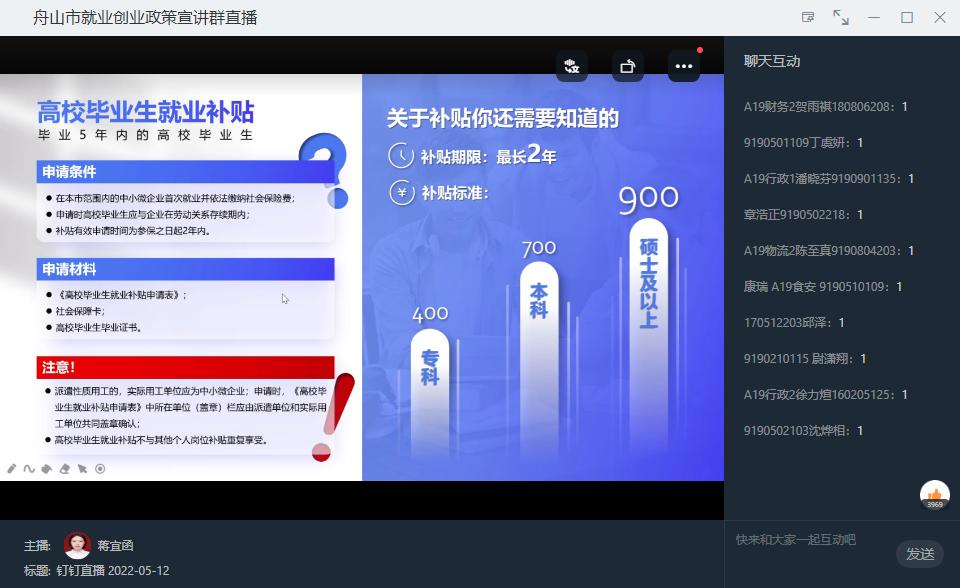Click chat message from 170512203邱泽
The width and height of the screenshot is (960, 588).
[x=794, y=323]
